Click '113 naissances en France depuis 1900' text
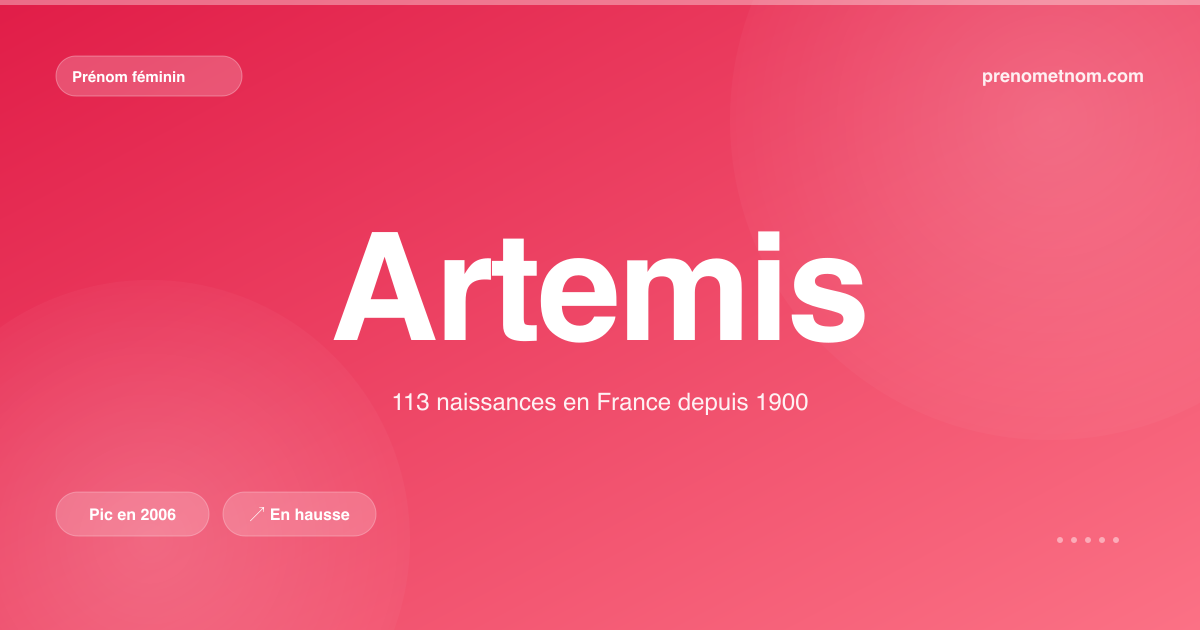Image resolution: width=1200 pixels, height=630 pixels. 600,403
